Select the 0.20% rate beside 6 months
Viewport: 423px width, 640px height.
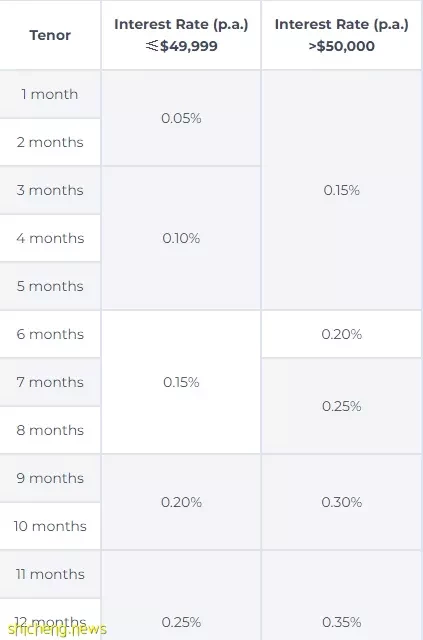(x=341, y=334)
